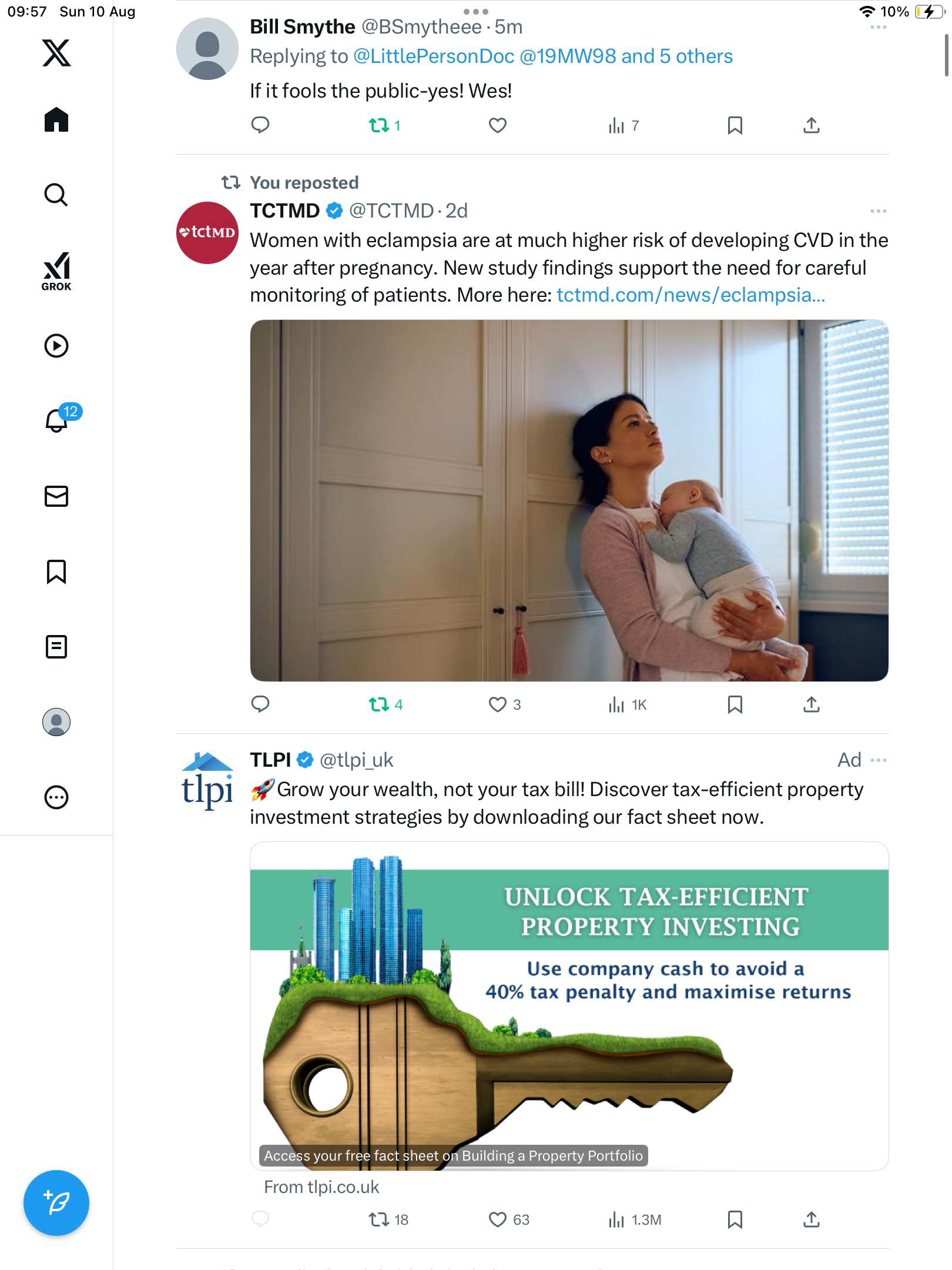The image size is (952, 1270).
Task: Open the Search magnifier icon
Action: (x=56, y=195)
